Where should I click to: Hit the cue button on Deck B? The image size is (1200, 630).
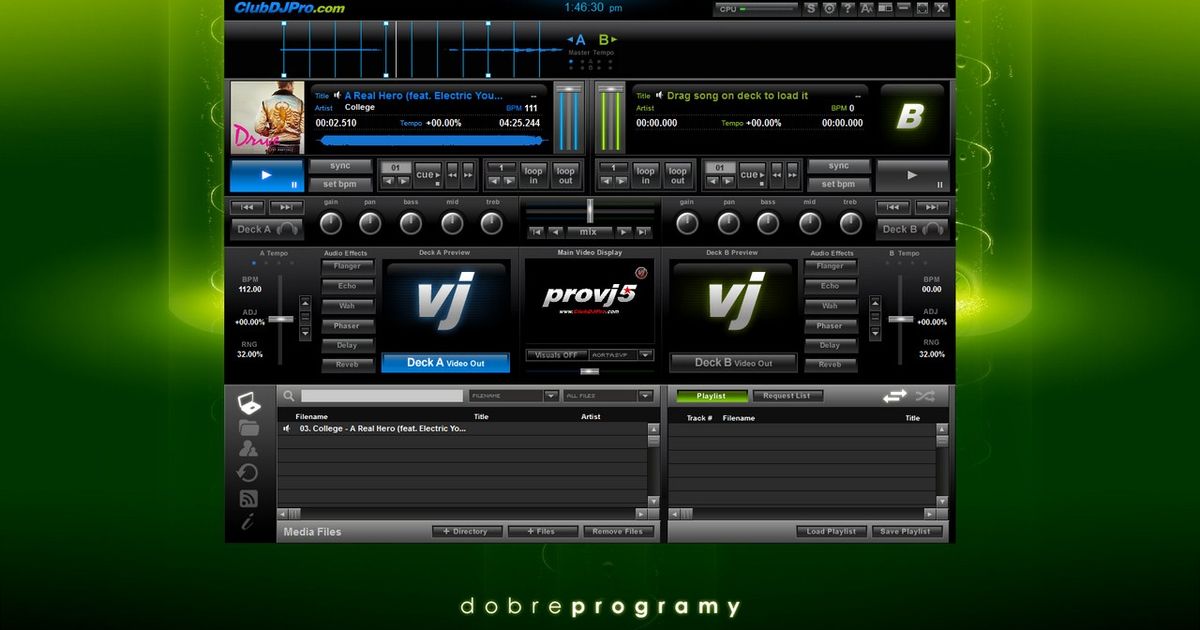pos(752,175)
